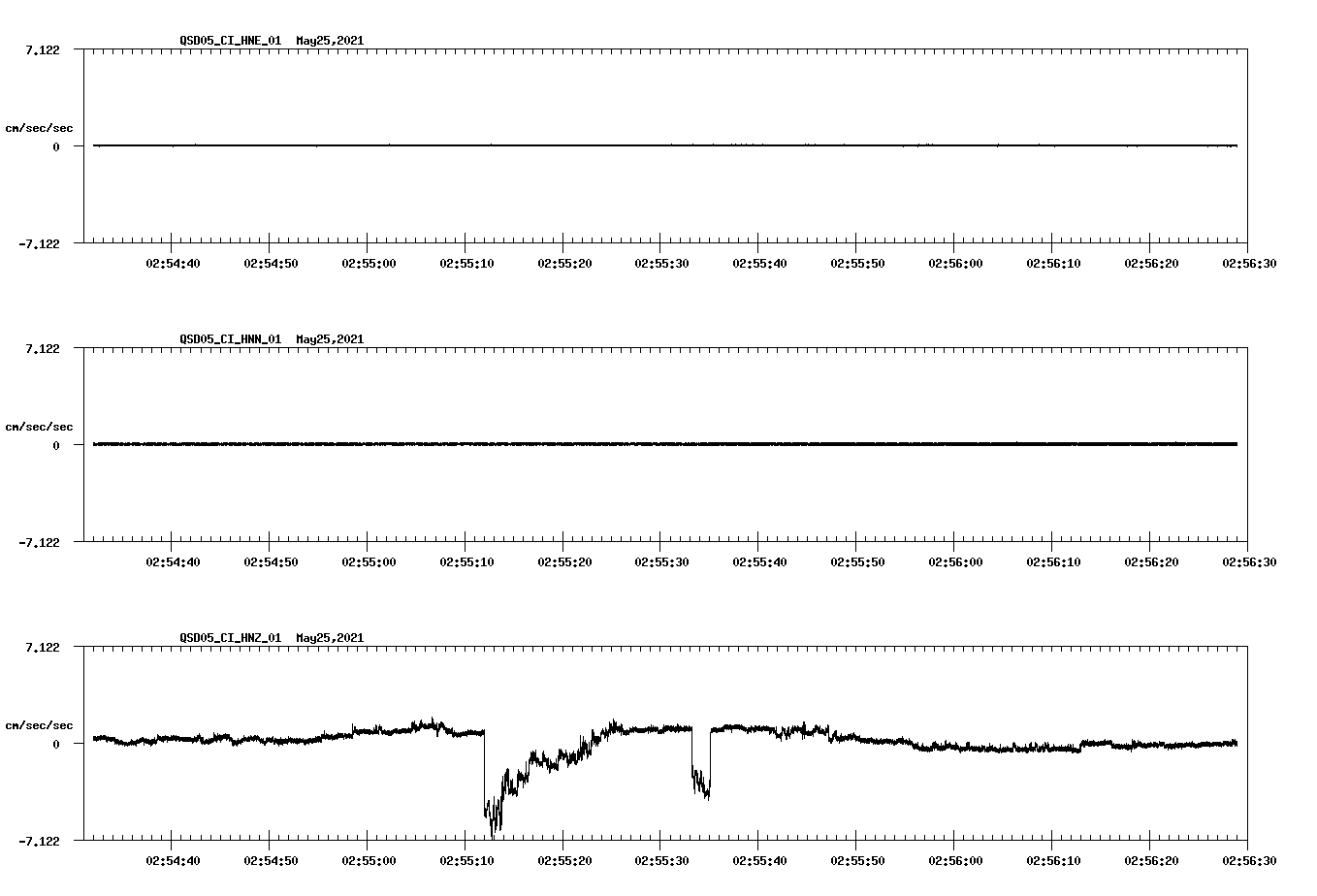Click the 02:56:00 time label on bottom axis
Screen dimensions: 1317x896
click(x=957, y=858)
